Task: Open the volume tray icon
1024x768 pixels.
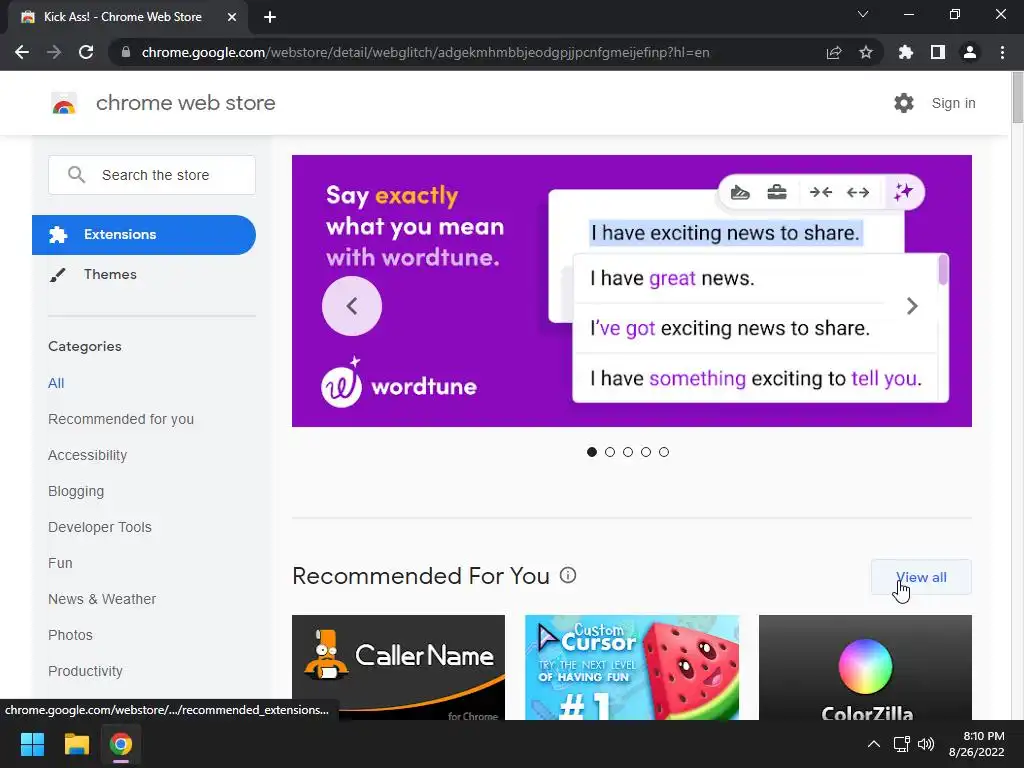Action: pyautogui.click(x=926, y=744)
